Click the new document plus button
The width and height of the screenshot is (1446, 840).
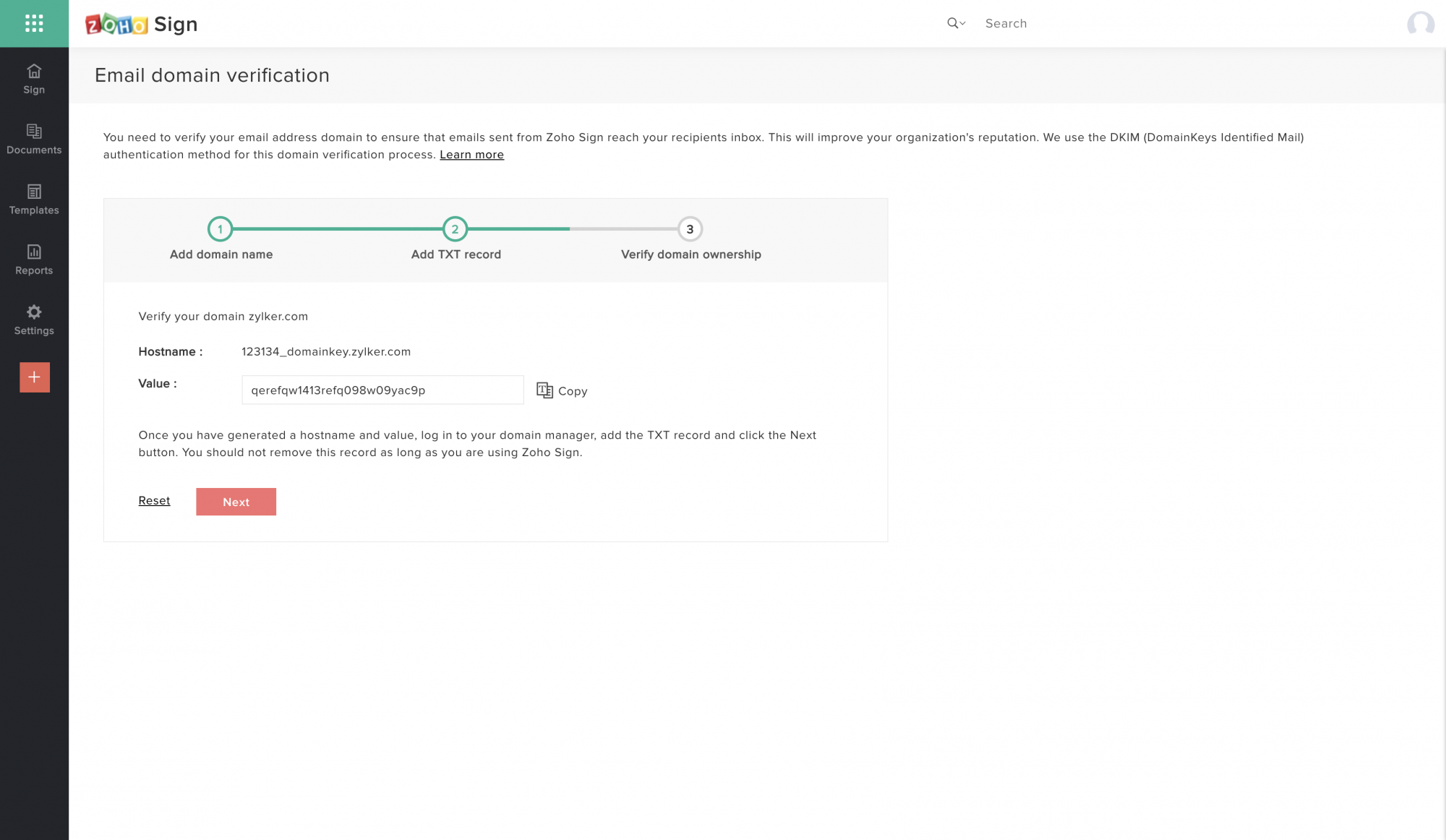34,377
